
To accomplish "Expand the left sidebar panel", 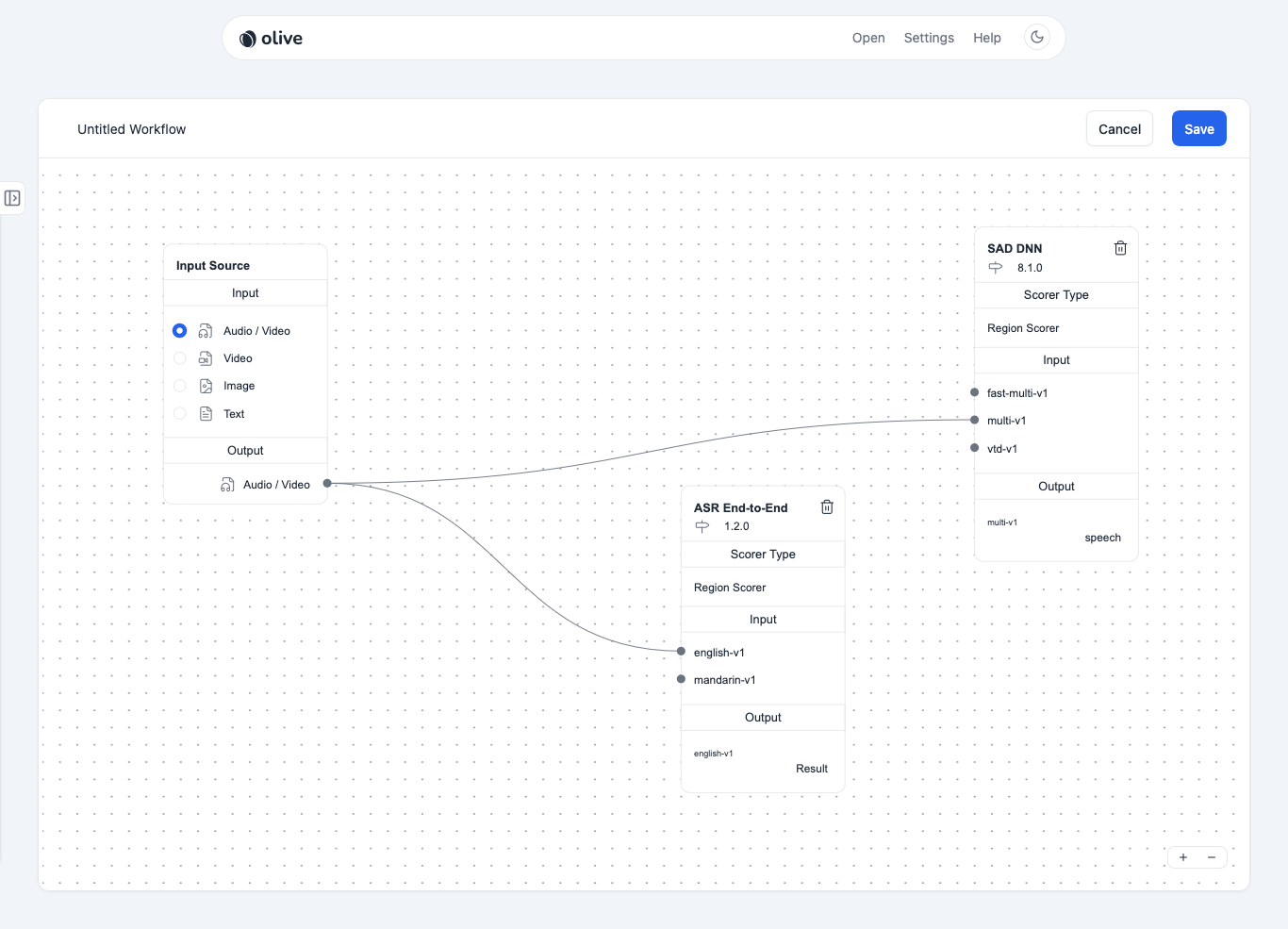I will 13,198.
